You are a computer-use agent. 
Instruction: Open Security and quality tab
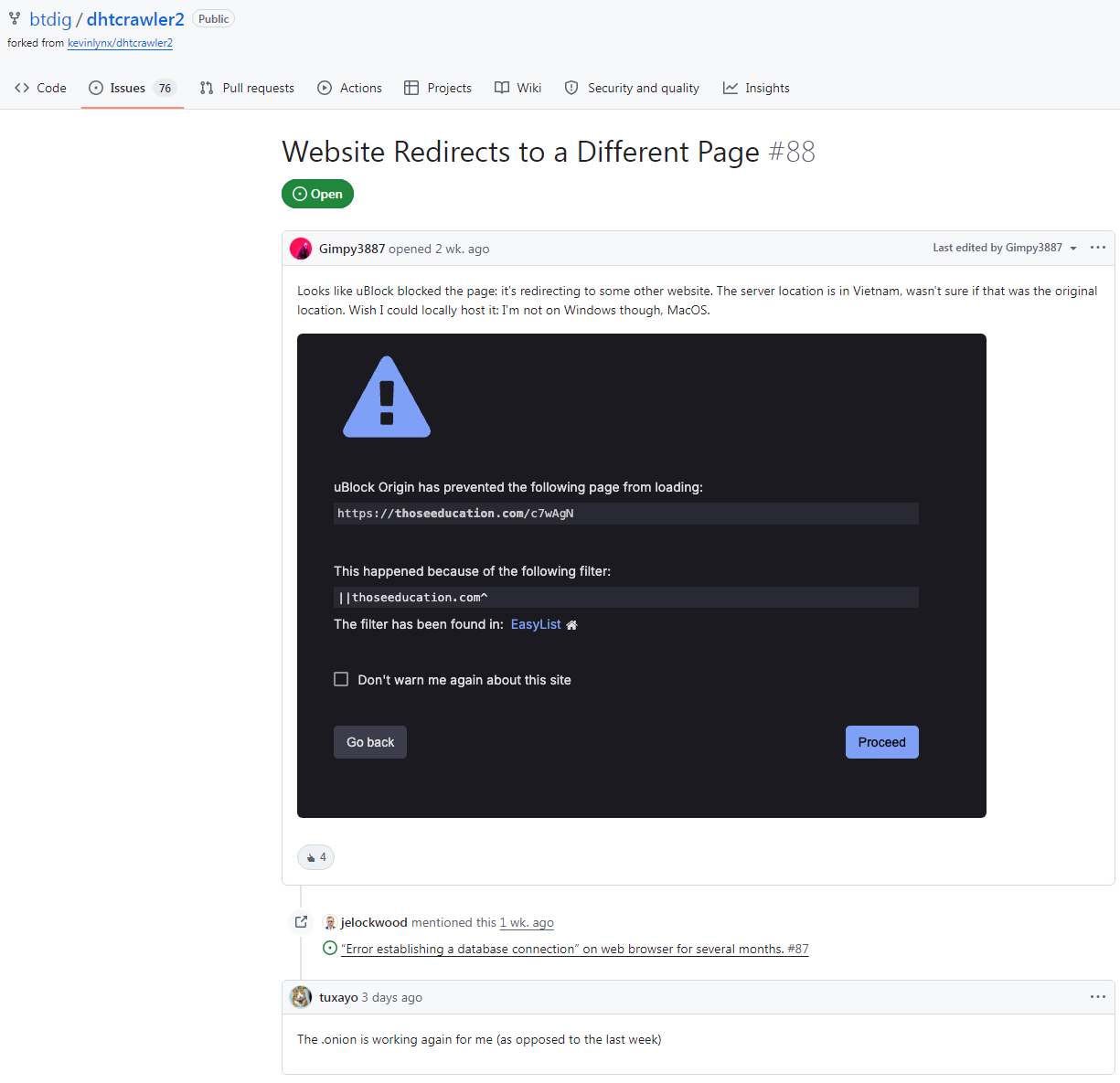coord(632,88)
